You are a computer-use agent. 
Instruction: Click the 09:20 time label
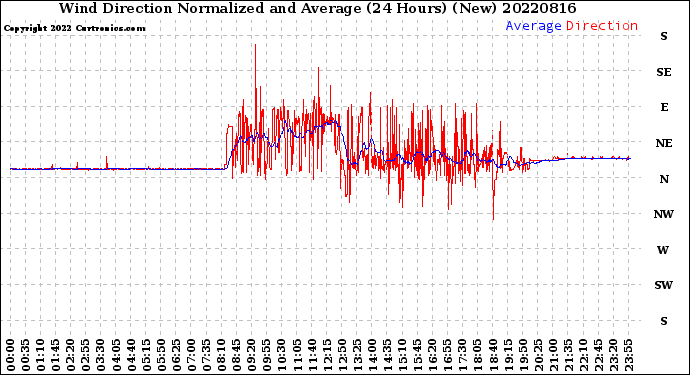pos(252,355)
